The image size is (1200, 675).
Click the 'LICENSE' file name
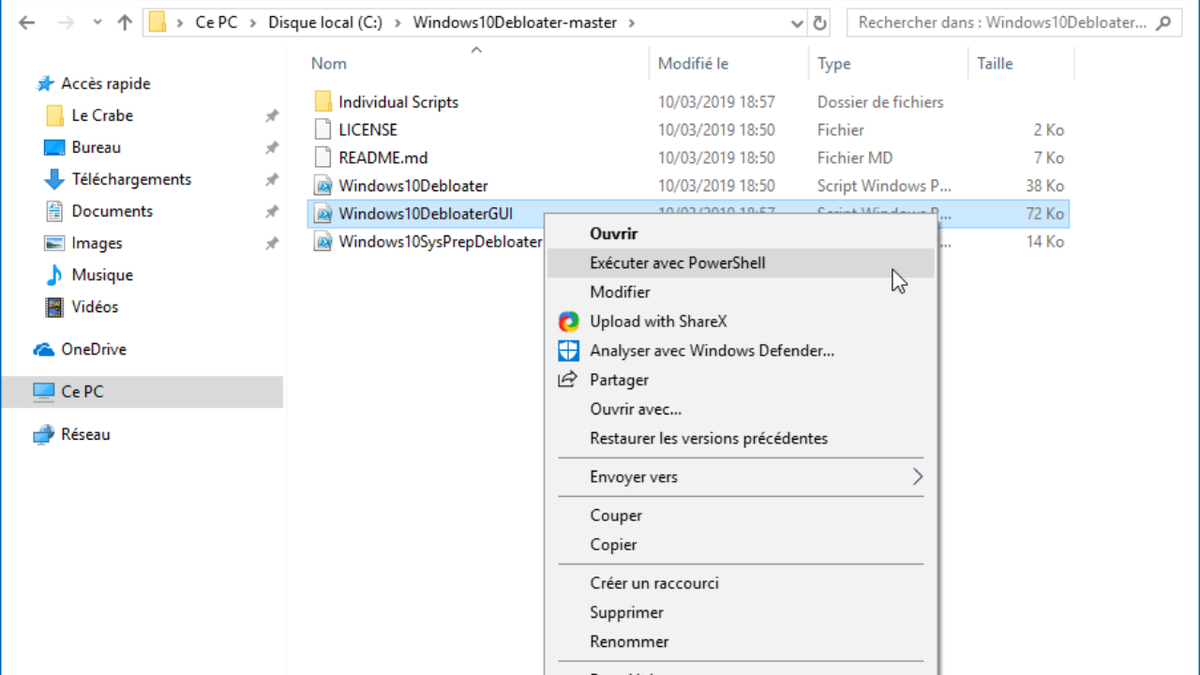pos(368,129)
